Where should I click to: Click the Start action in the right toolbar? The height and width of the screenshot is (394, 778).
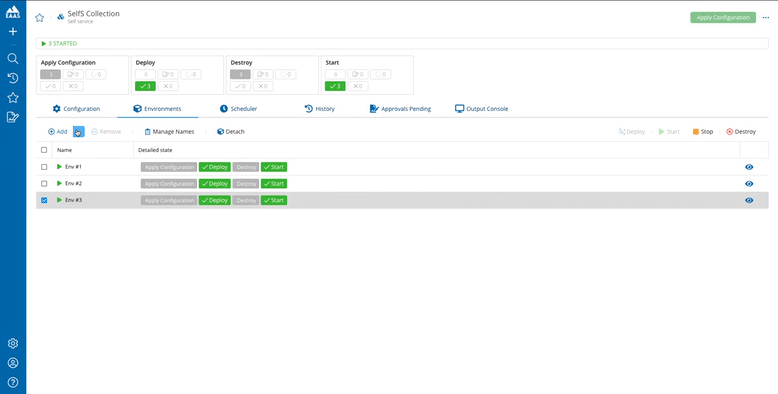(x=669, y=131)
